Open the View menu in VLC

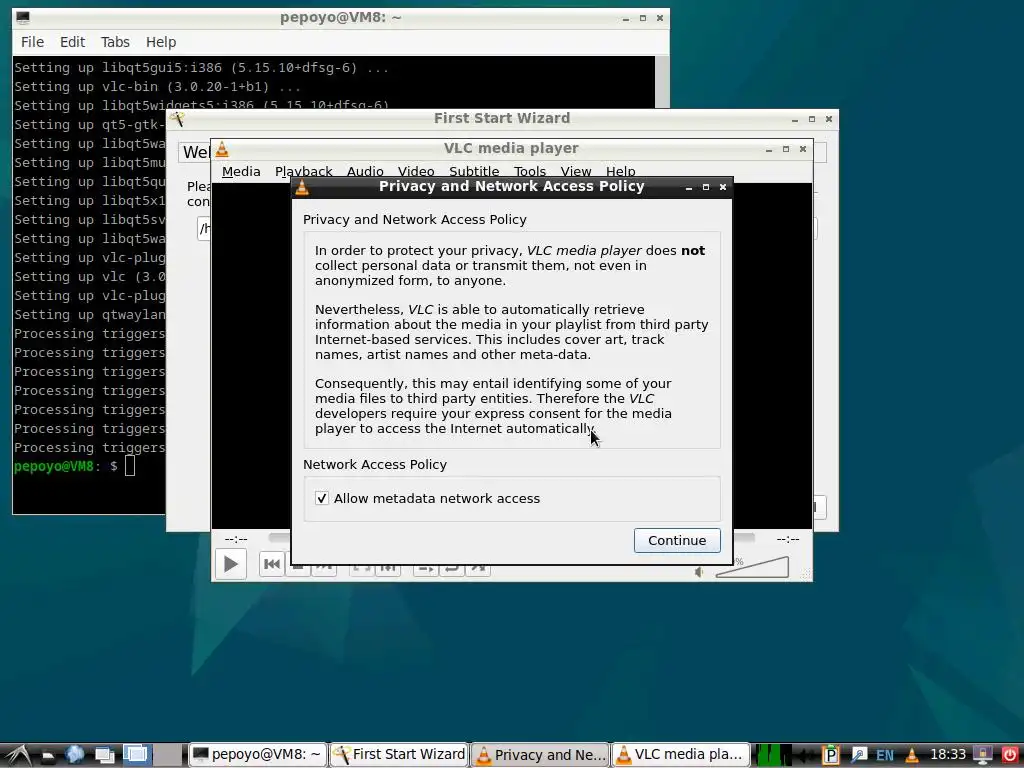click(x=576, y=171)
